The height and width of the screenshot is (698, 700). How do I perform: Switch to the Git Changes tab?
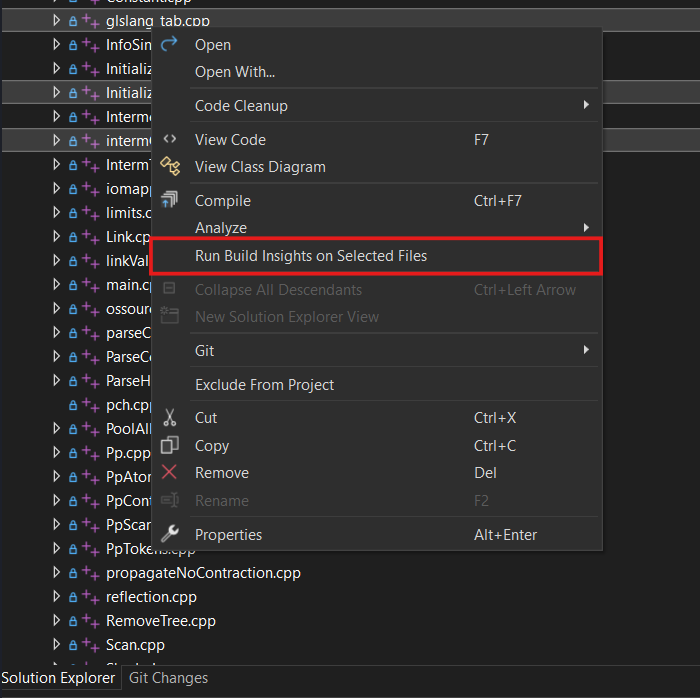(169, 678)
